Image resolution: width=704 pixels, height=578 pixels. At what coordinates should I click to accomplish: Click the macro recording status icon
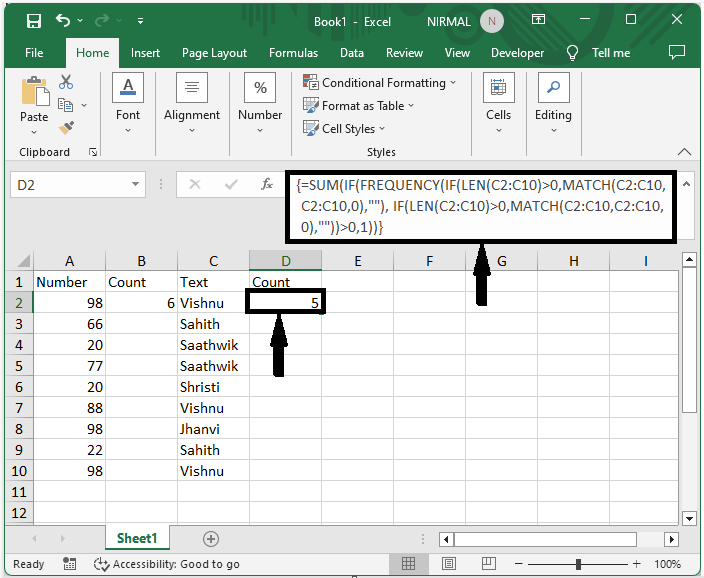coord(70,564)
